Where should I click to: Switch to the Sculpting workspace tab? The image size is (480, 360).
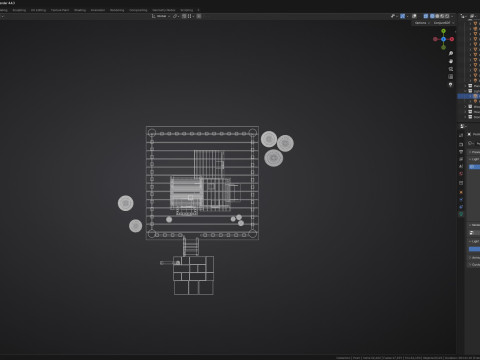[x=19, y=10]
